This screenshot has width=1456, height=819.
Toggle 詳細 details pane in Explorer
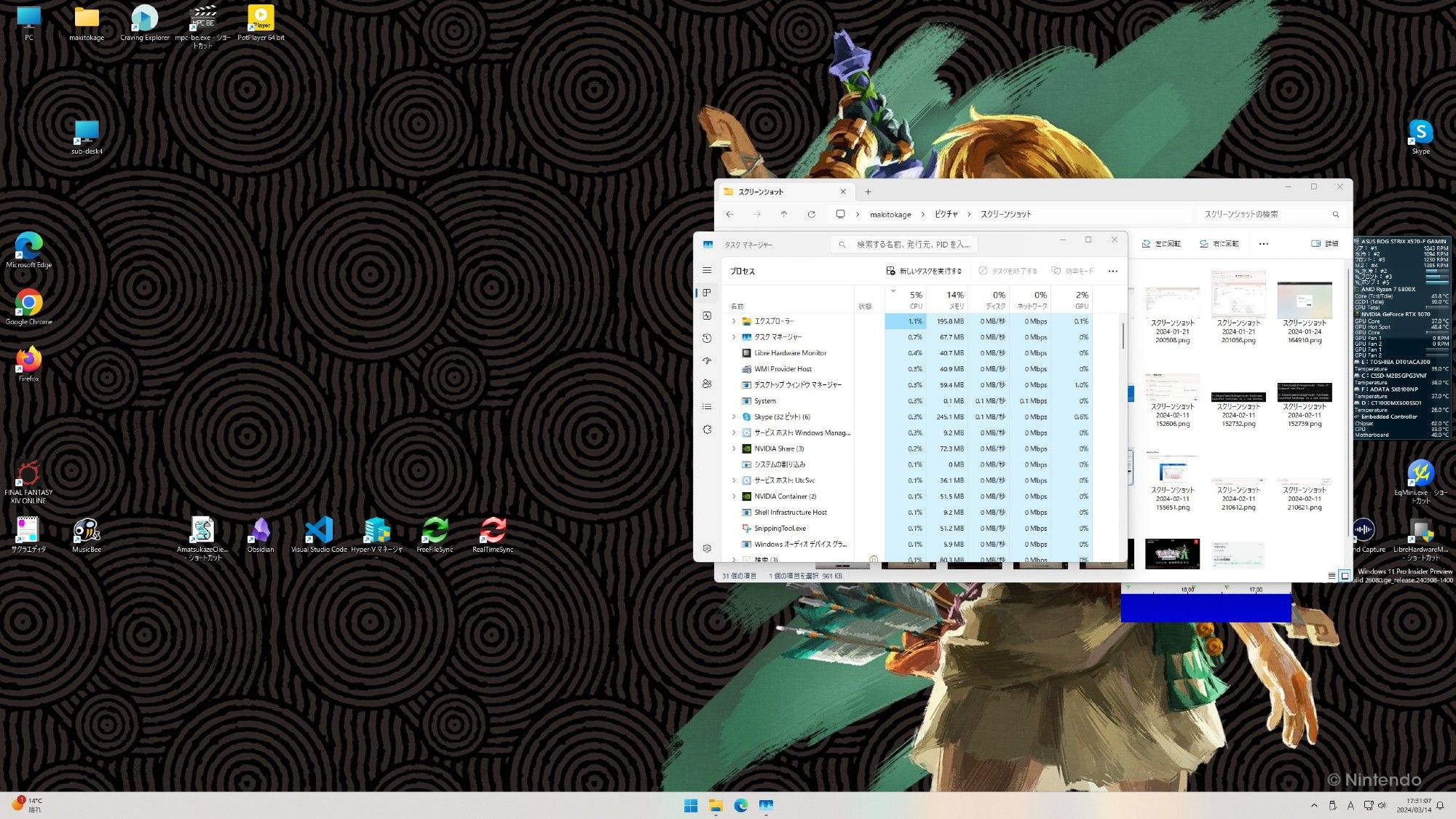point(1325,244)
